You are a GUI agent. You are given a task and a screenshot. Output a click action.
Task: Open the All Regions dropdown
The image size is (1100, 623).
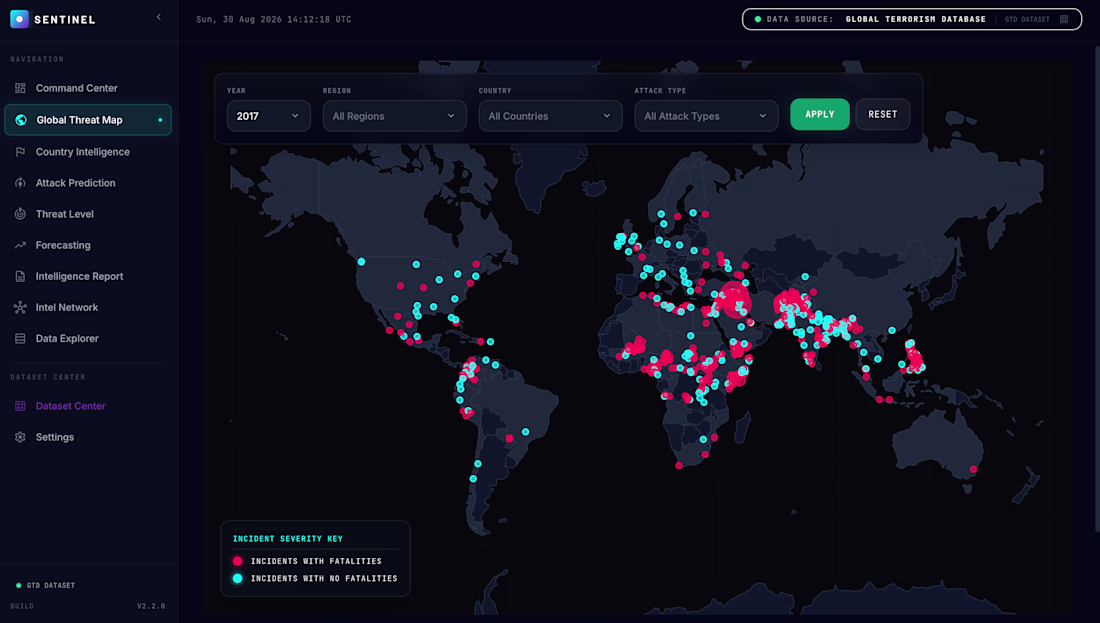pos(394,116)
